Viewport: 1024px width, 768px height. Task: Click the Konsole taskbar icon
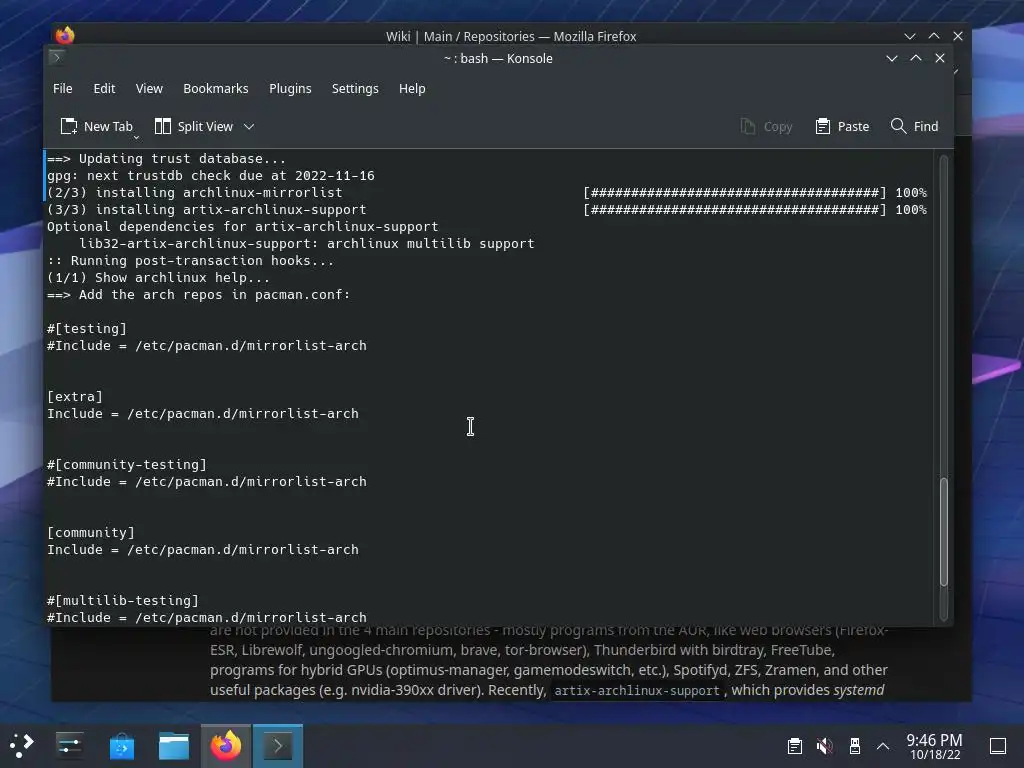tap(278, 745)
